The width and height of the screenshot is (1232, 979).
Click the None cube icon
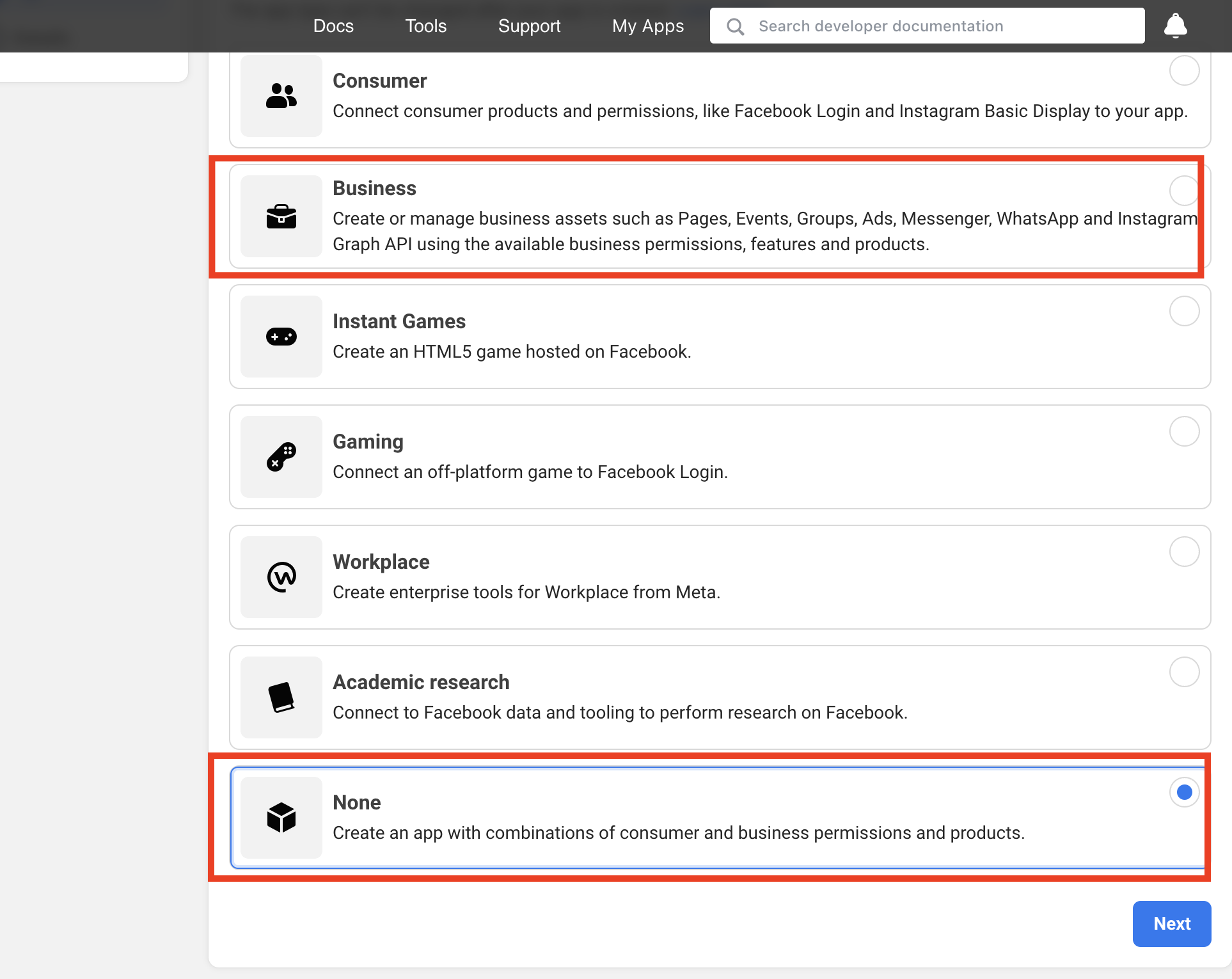(281, 818)
